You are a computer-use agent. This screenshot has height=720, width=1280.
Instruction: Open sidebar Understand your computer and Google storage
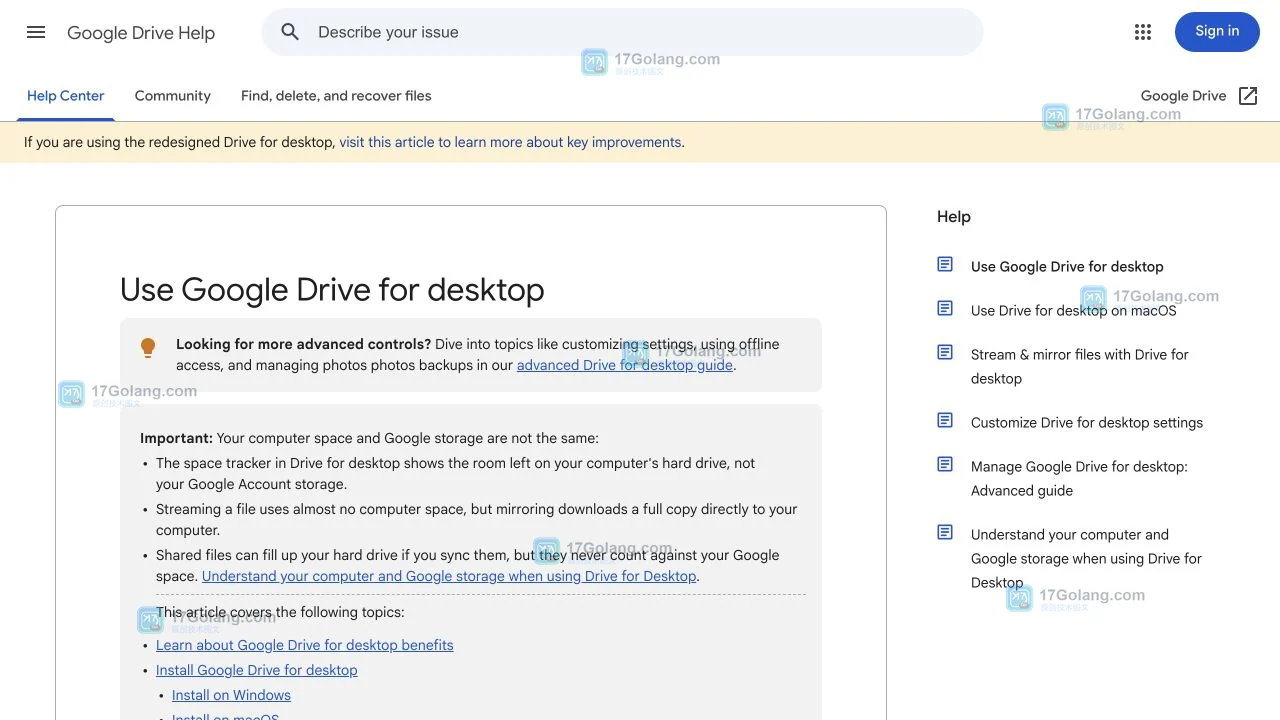tap(1086, 558)
